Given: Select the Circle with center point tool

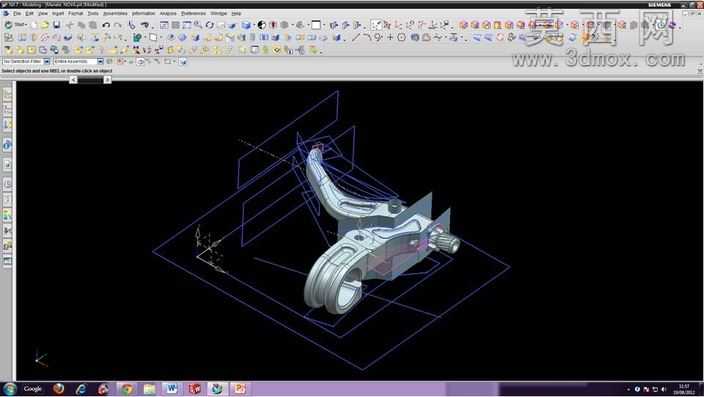Looking at the screenshot, I should point(401,38).
